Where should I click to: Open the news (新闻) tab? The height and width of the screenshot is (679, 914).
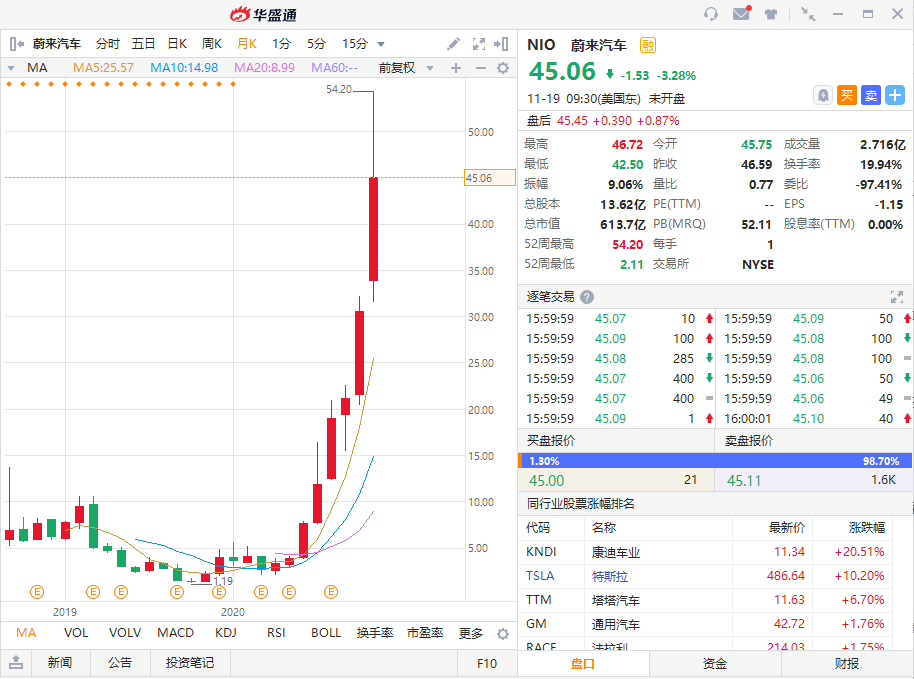(60, 663)
